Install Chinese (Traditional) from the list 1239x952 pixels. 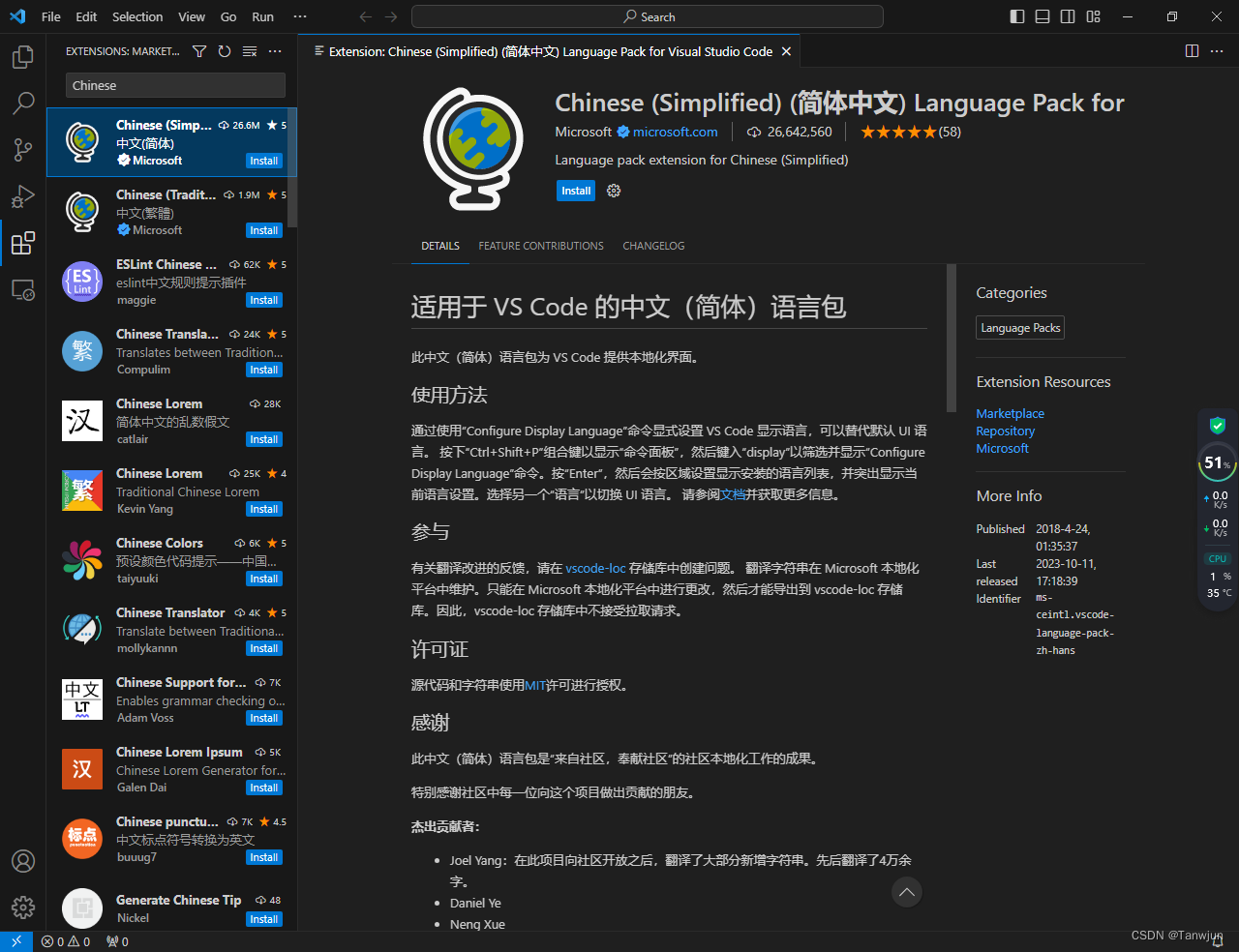[x=264, y=230]
